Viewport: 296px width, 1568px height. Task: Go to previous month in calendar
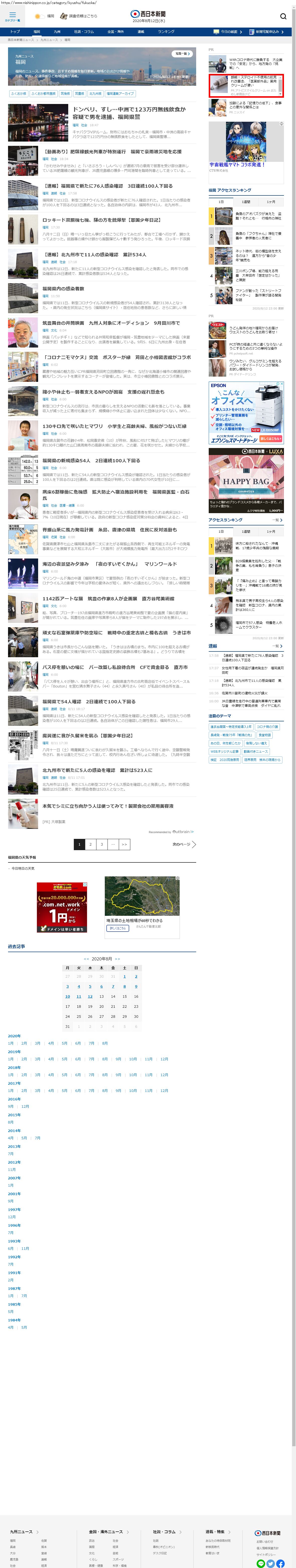[87, 959]
